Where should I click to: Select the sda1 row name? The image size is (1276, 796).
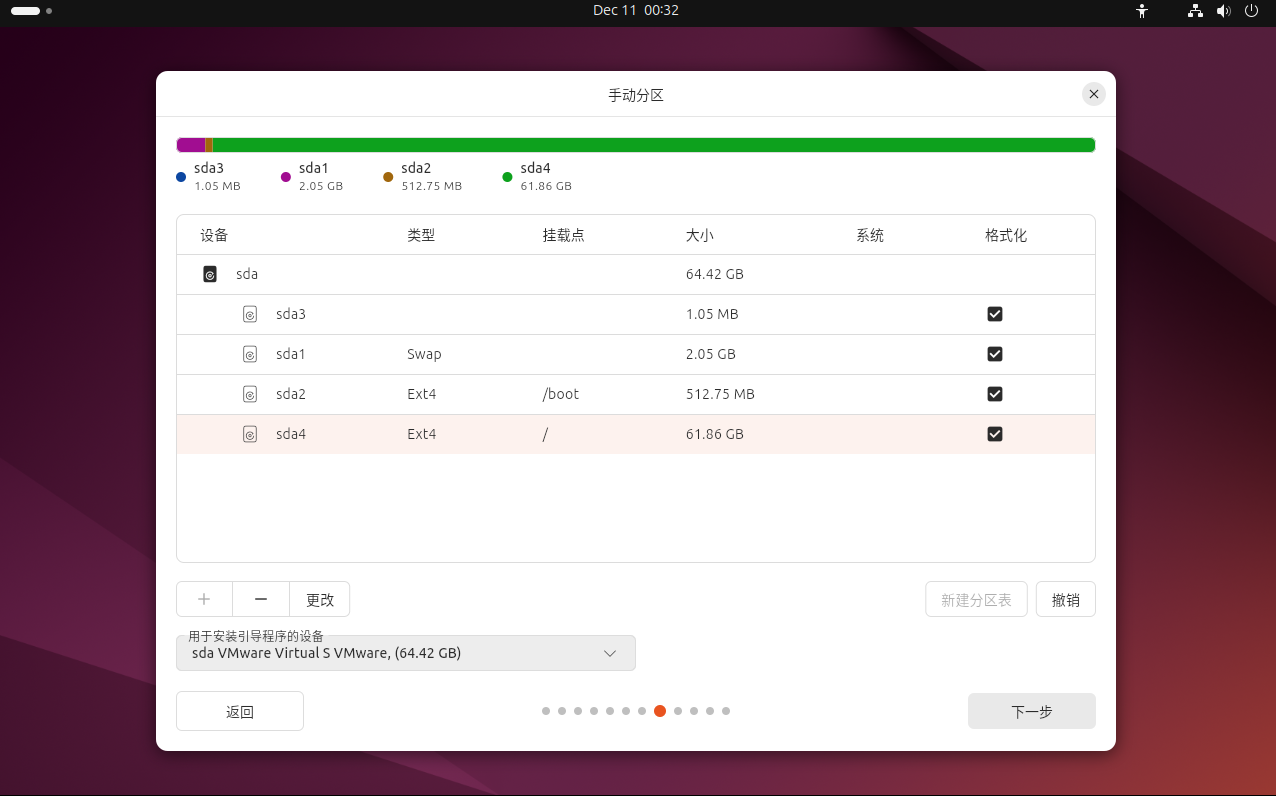[291, 354]
